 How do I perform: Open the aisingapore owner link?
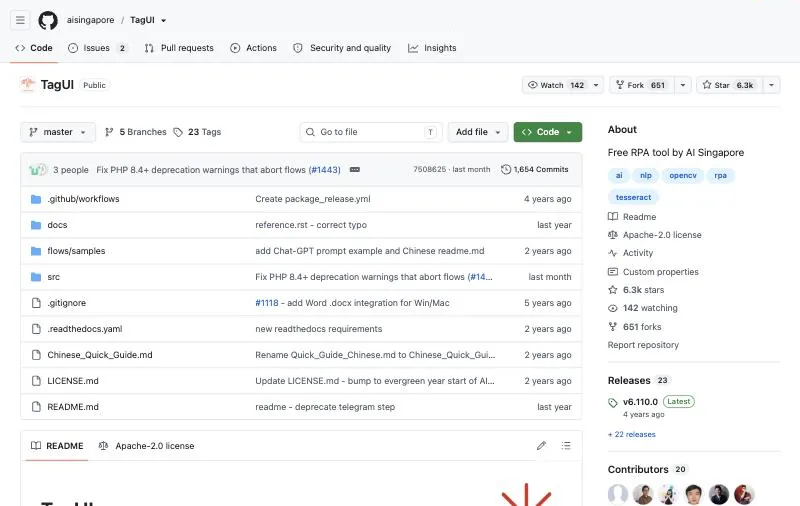(90, 20)
